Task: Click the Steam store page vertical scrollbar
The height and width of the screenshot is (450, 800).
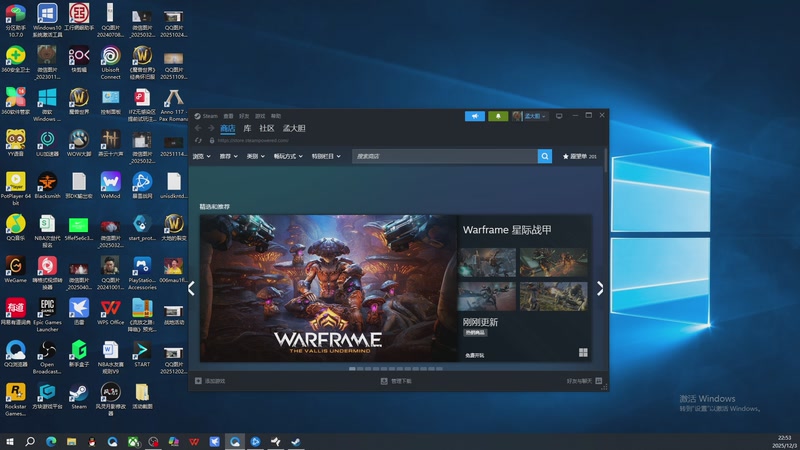Action: [606, 161]
